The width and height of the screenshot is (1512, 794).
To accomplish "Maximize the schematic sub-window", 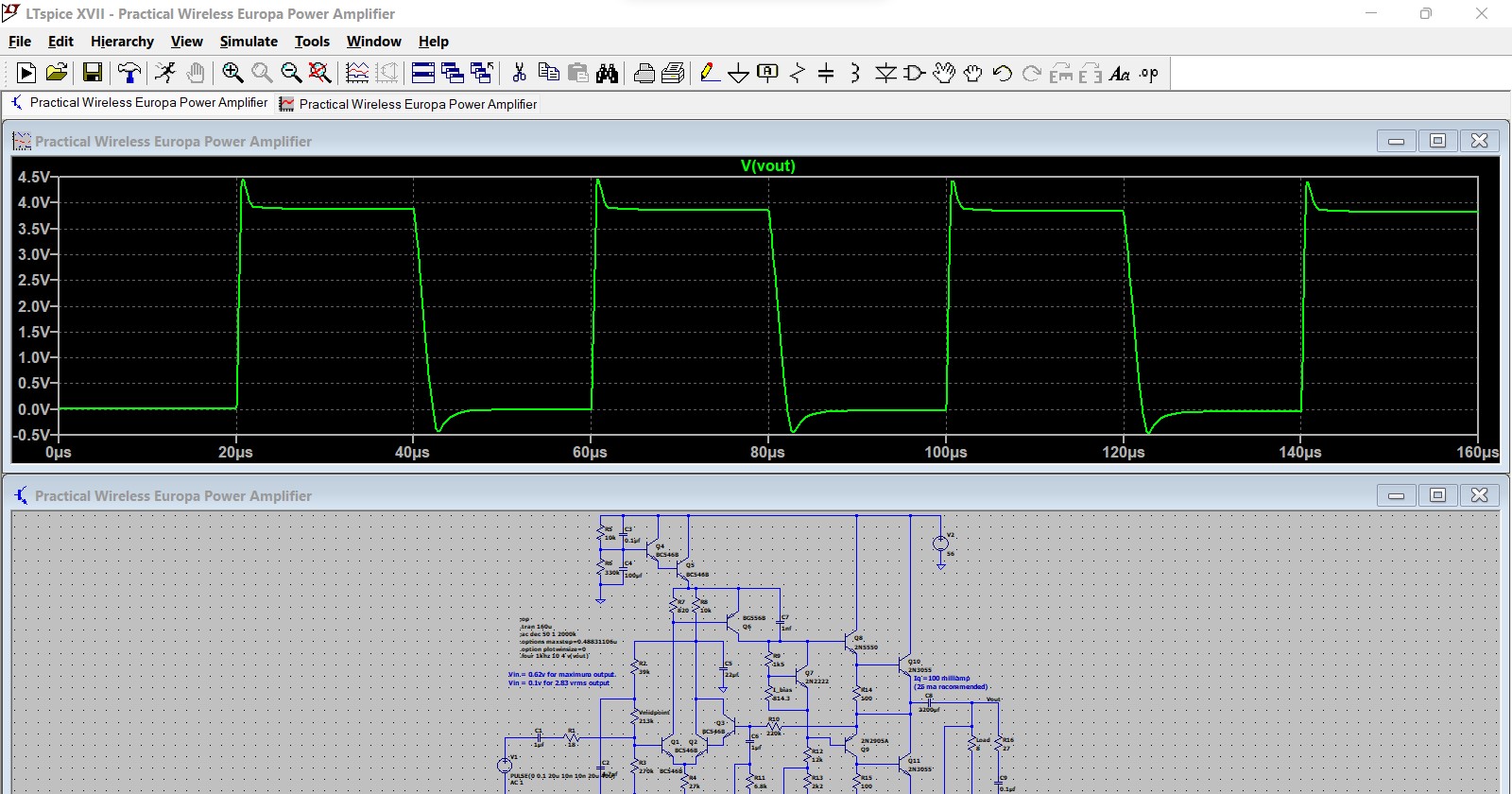I will pos(1437,495).
